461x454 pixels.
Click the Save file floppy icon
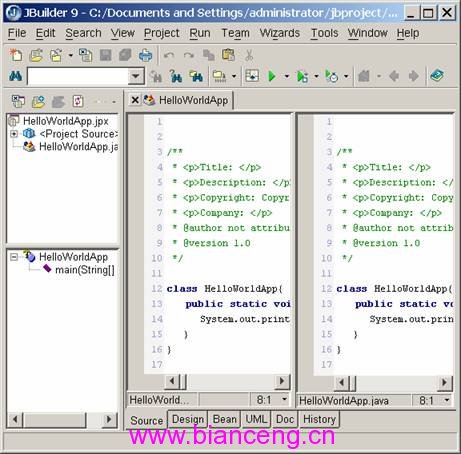pyautogui.click(x=106, y=55)
